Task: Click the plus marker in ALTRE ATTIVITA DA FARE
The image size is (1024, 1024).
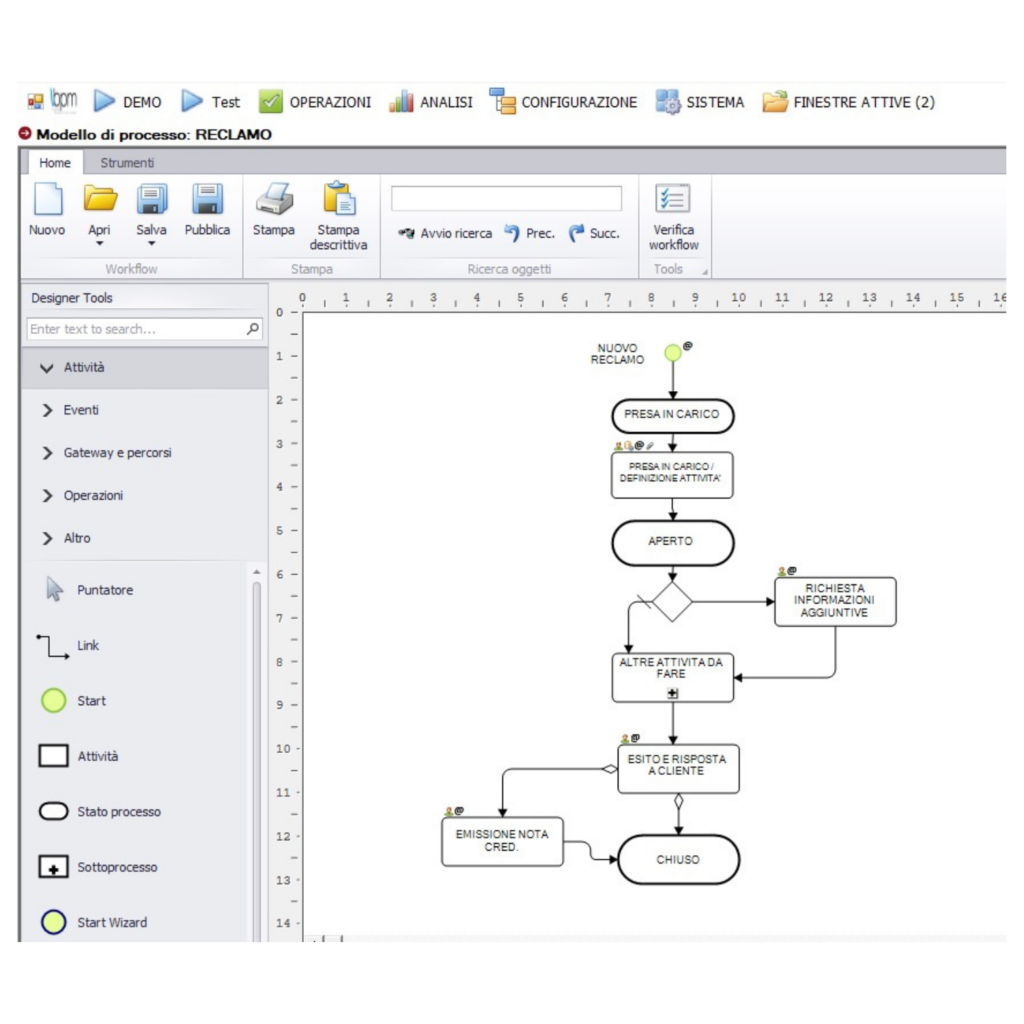Action: point(673,693)
